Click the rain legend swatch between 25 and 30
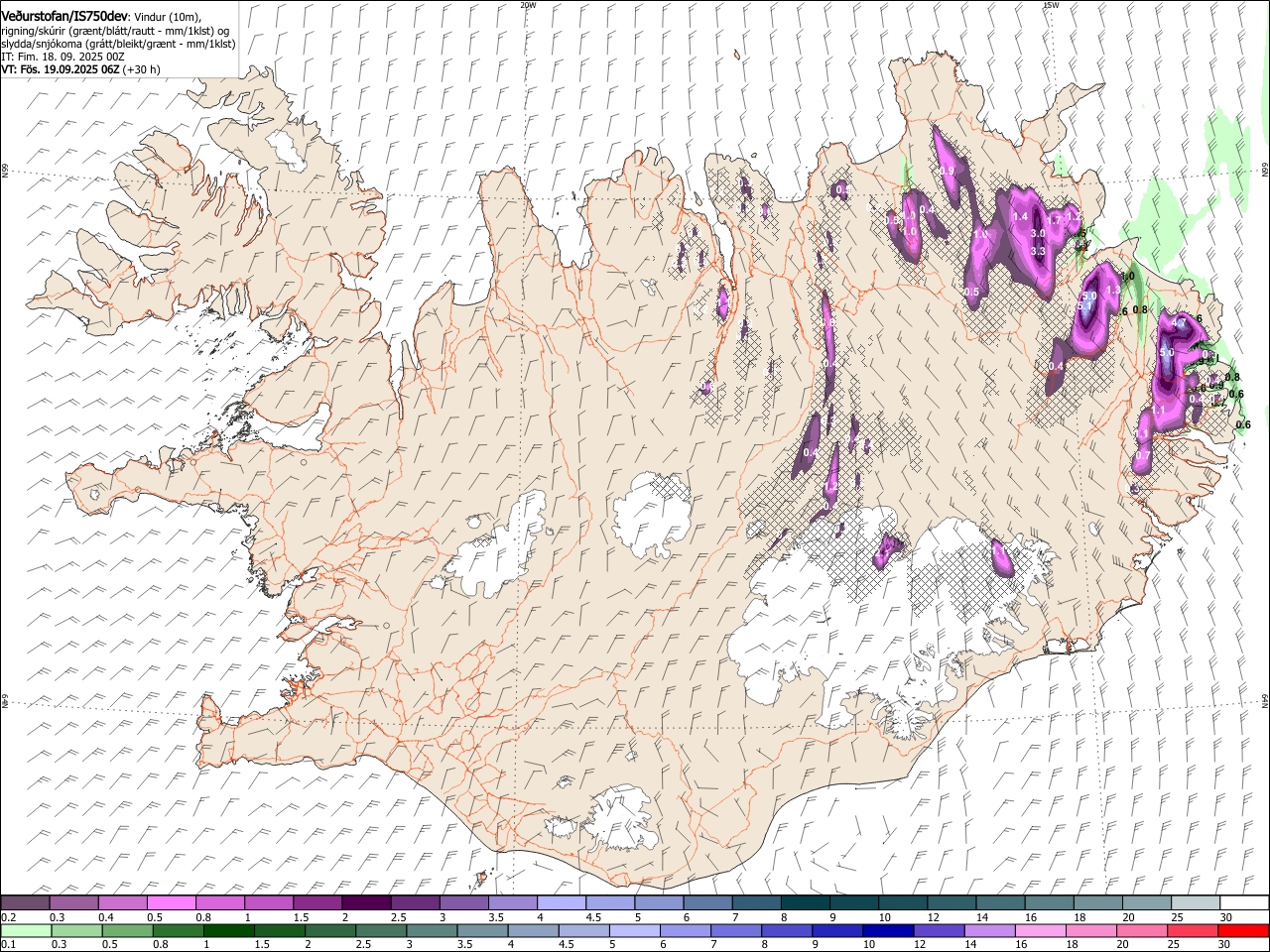Viewport: 1270px width, 952px height. (1192, 931)
